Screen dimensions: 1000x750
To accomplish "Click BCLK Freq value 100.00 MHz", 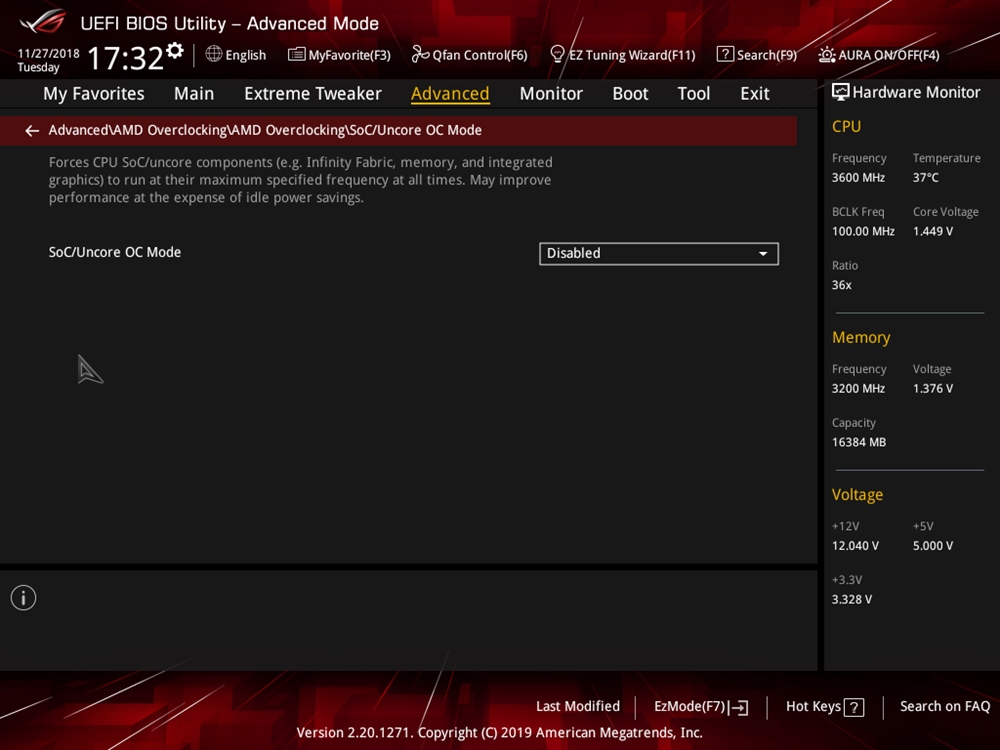I will click(863, 232).
